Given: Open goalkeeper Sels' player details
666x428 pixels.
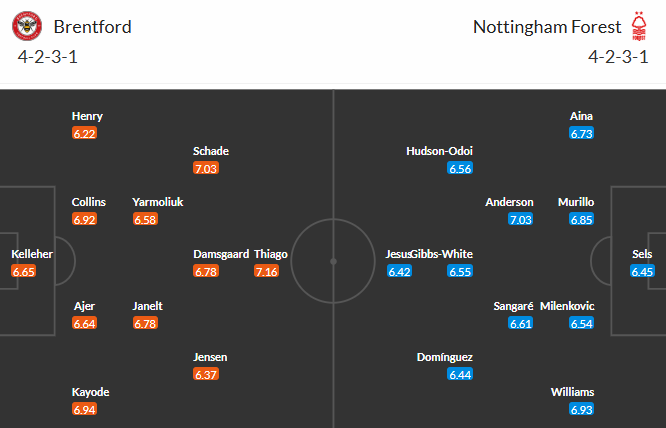Looking at the screenshot, I should pyautogui.click(x=643, y=254).
